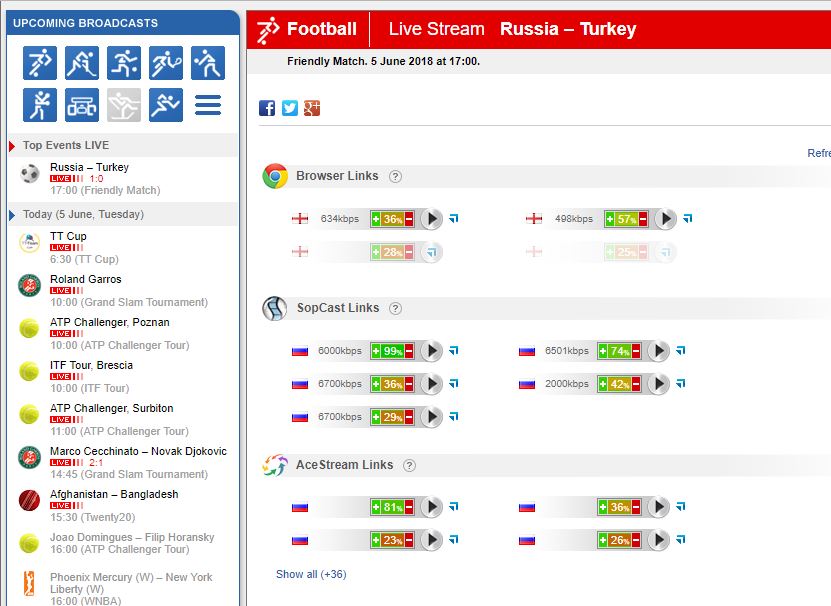
Task: Open the ice hockey category icon
Action: coord(82,63)
